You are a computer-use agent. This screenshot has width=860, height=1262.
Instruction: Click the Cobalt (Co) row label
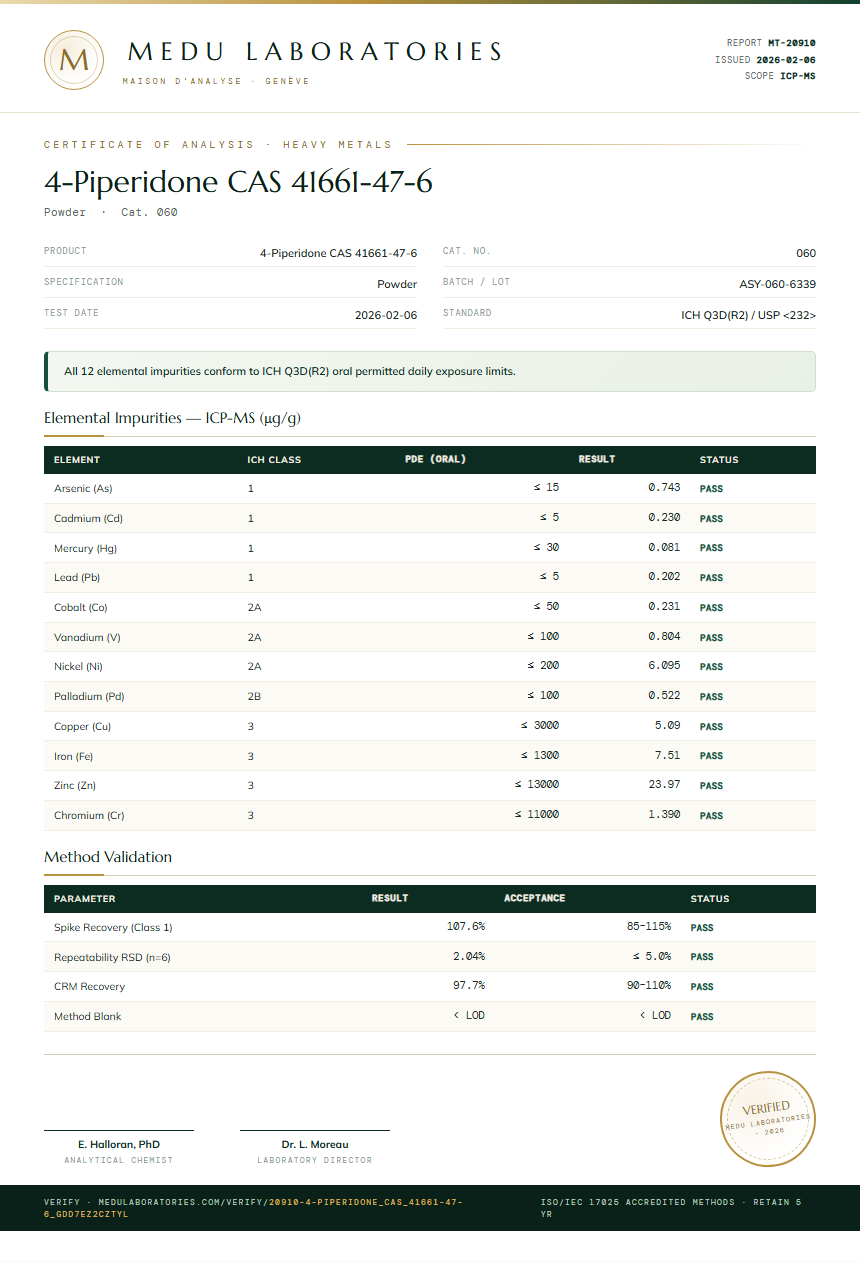pos(80,608)
